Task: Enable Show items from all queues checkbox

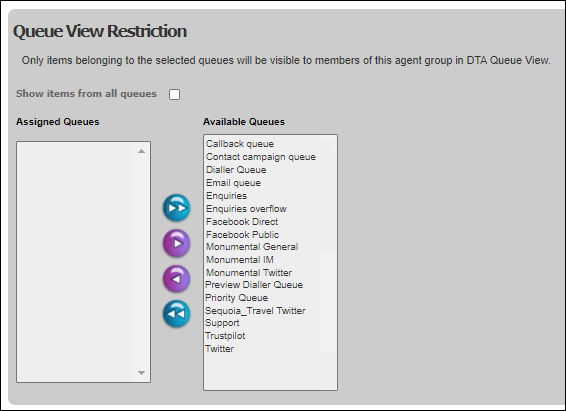Action: click(174, 94)
